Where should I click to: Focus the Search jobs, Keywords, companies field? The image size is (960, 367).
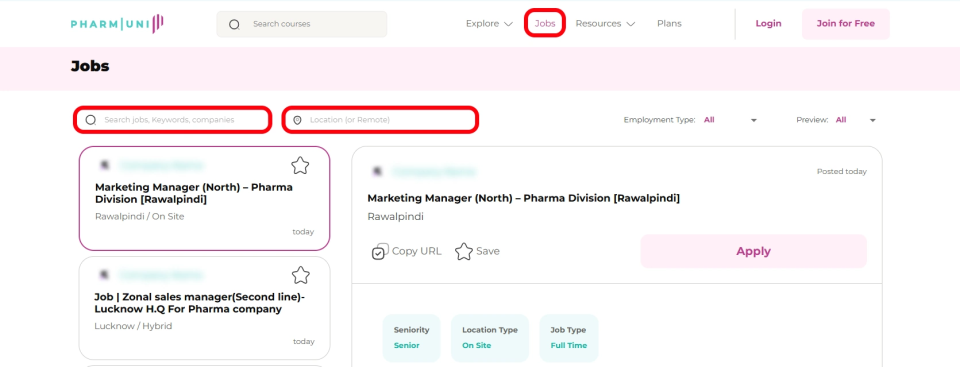[x=172, y=120]
